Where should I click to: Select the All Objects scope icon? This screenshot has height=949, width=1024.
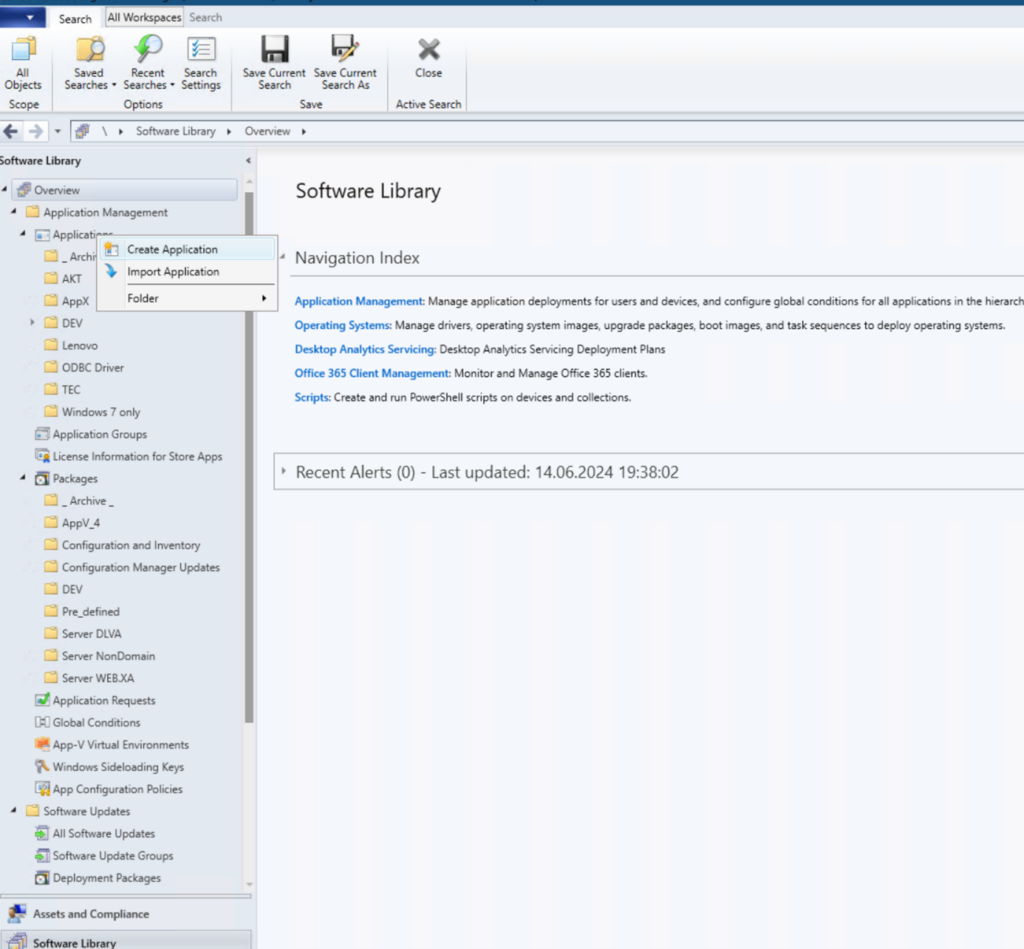[22, 60]
